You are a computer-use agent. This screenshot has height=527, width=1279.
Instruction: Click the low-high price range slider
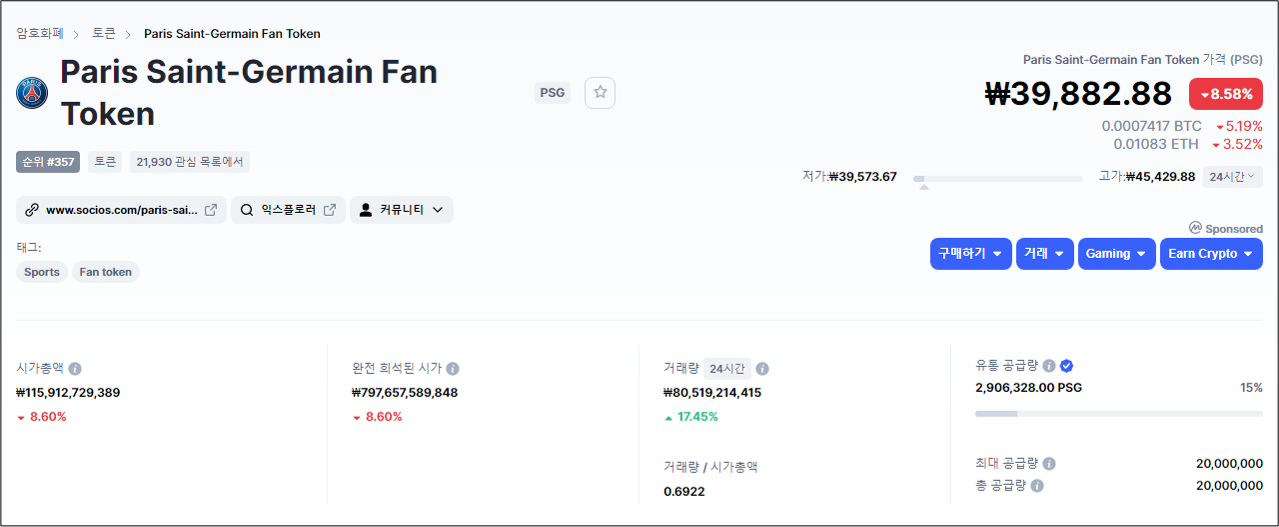997,179
